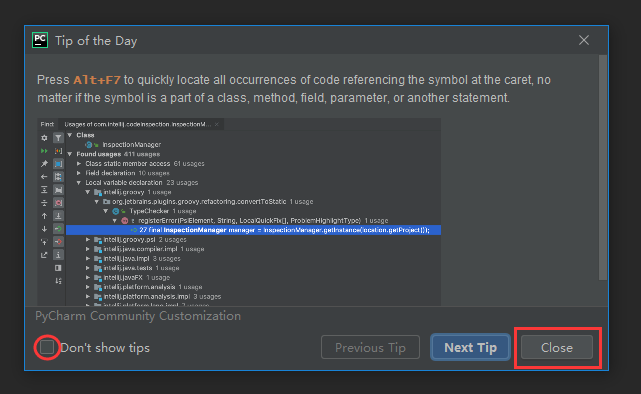Show the Next Tip
This screenshot has width=641, height=394.
click(470, 347)
